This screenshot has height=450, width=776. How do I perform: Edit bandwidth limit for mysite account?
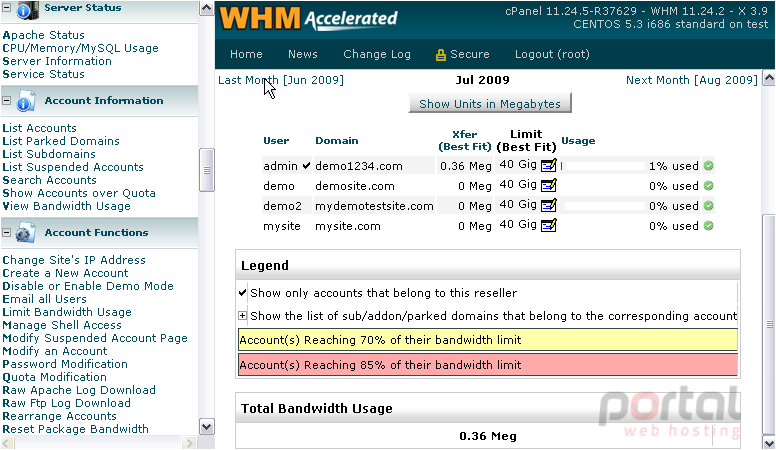click(548, 226)
